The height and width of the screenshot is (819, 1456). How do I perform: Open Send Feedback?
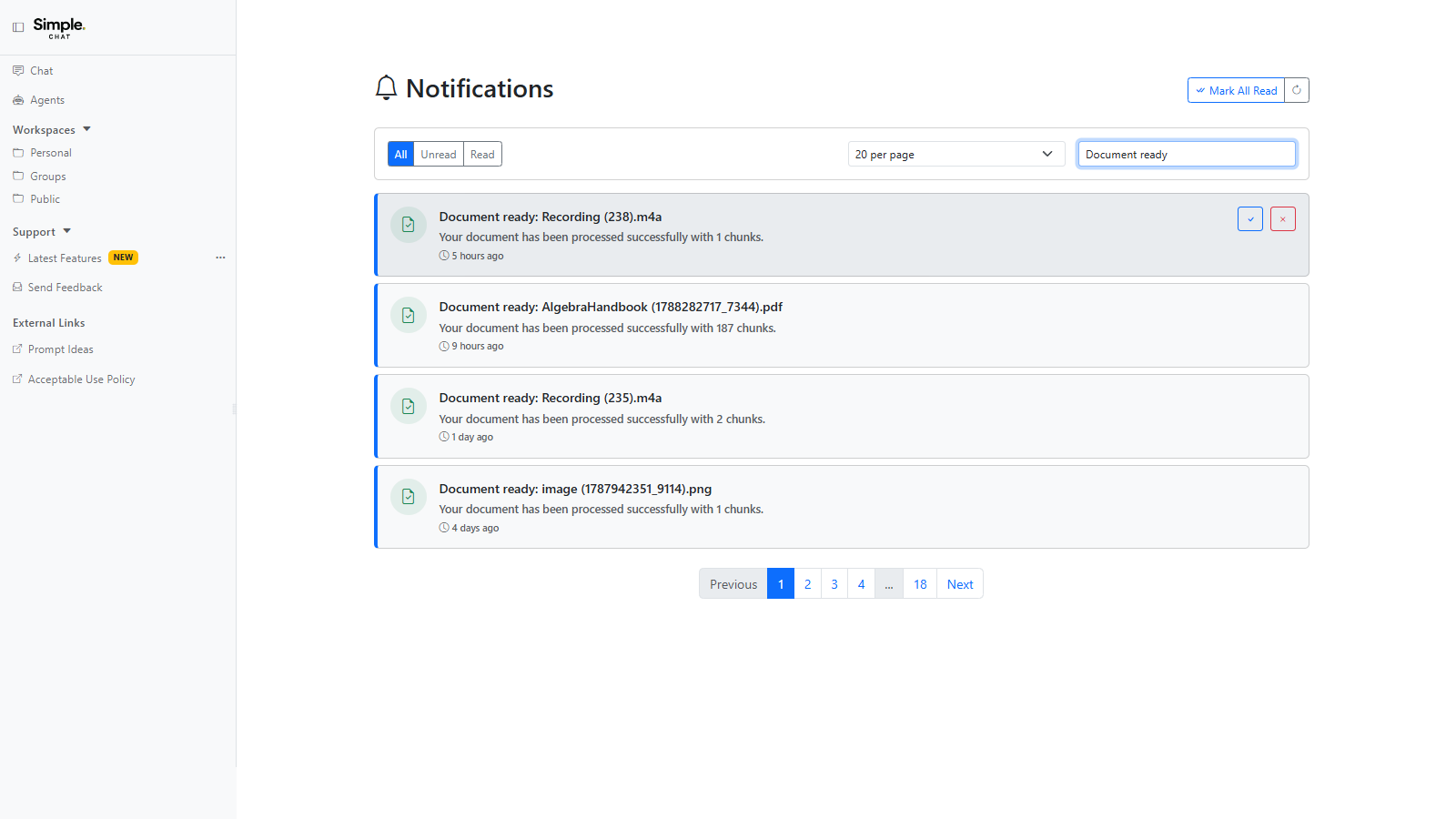coord(65,288)
